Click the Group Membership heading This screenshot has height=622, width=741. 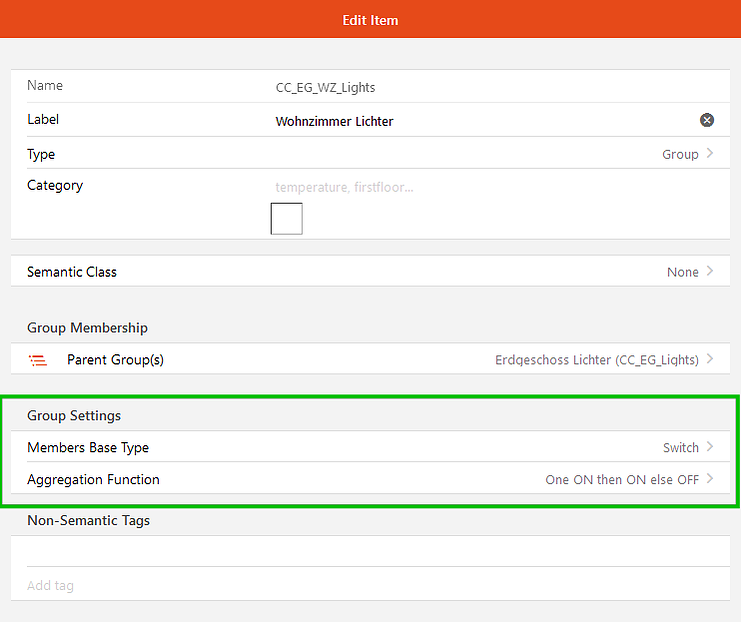point(87,328)
